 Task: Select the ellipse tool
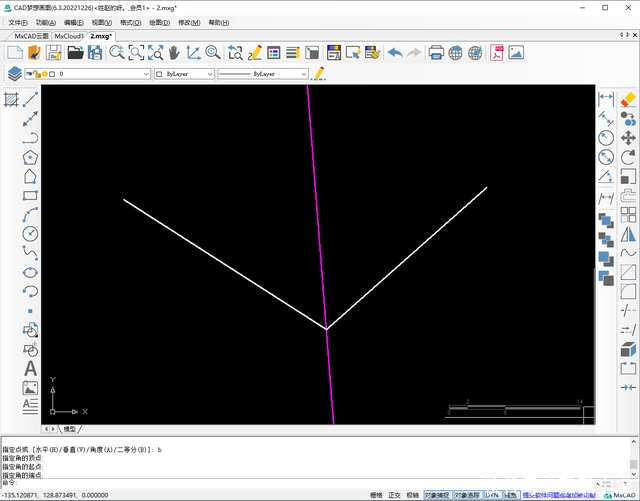[x=30, y=272]
